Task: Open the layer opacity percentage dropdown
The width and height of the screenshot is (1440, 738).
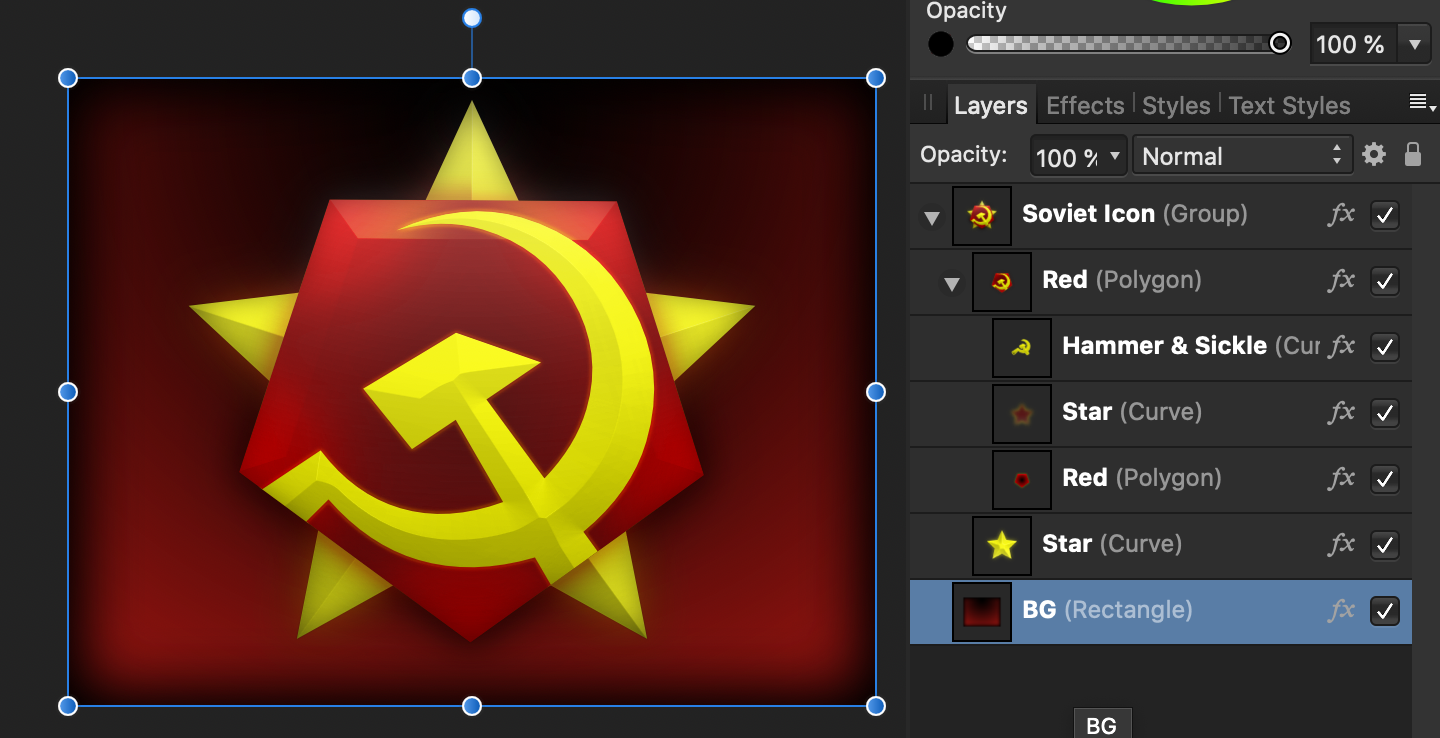Action: 1115,155
